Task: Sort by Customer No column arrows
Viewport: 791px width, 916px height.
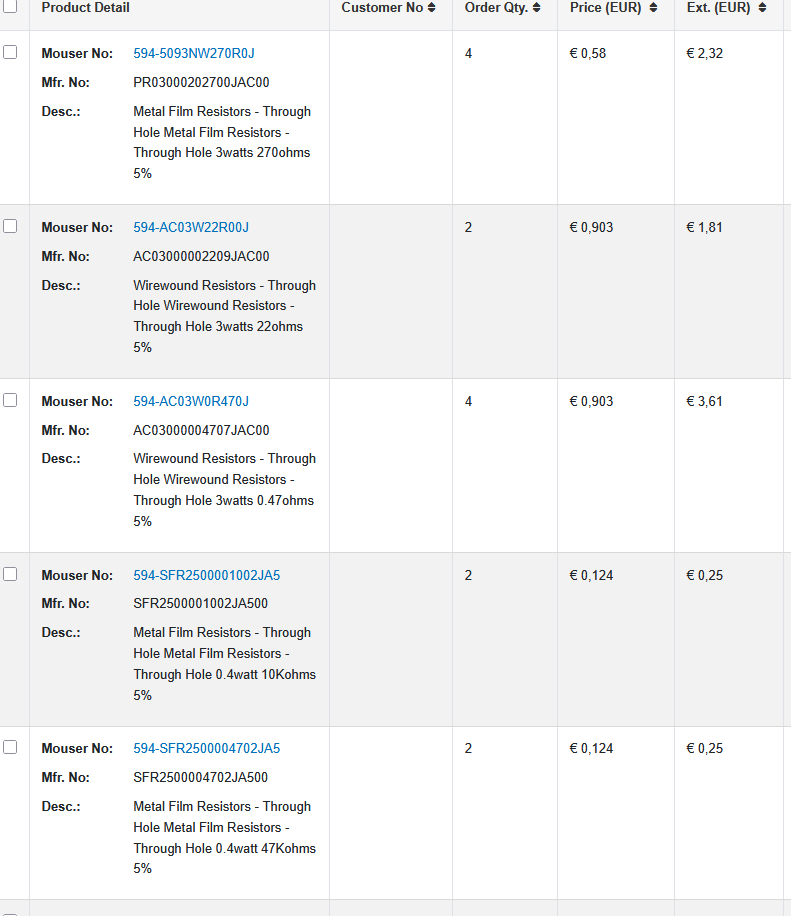Action: (432, 8)
